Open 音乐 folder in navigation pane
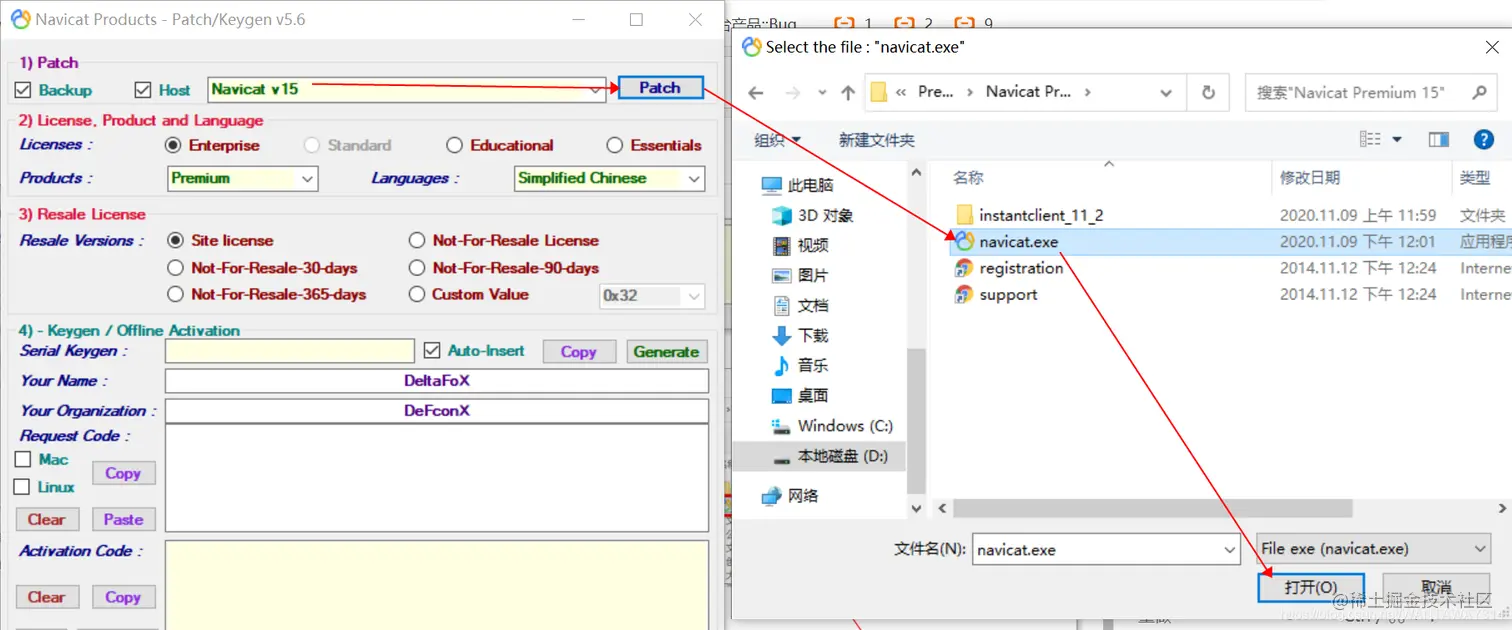 (x=801, y=365)
